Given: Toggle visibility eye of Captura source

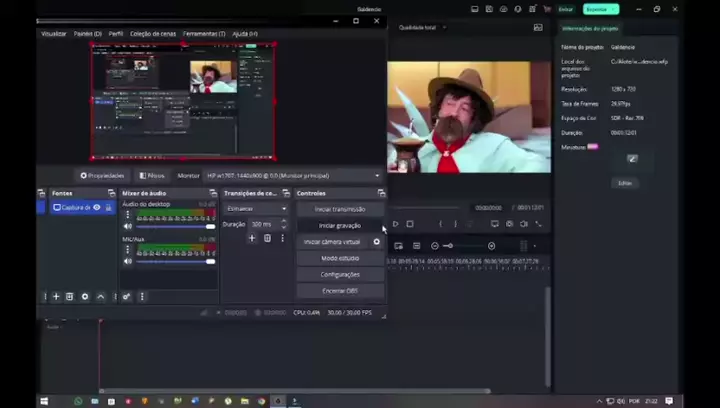Looking at the screenshot, I should point(97,207).
